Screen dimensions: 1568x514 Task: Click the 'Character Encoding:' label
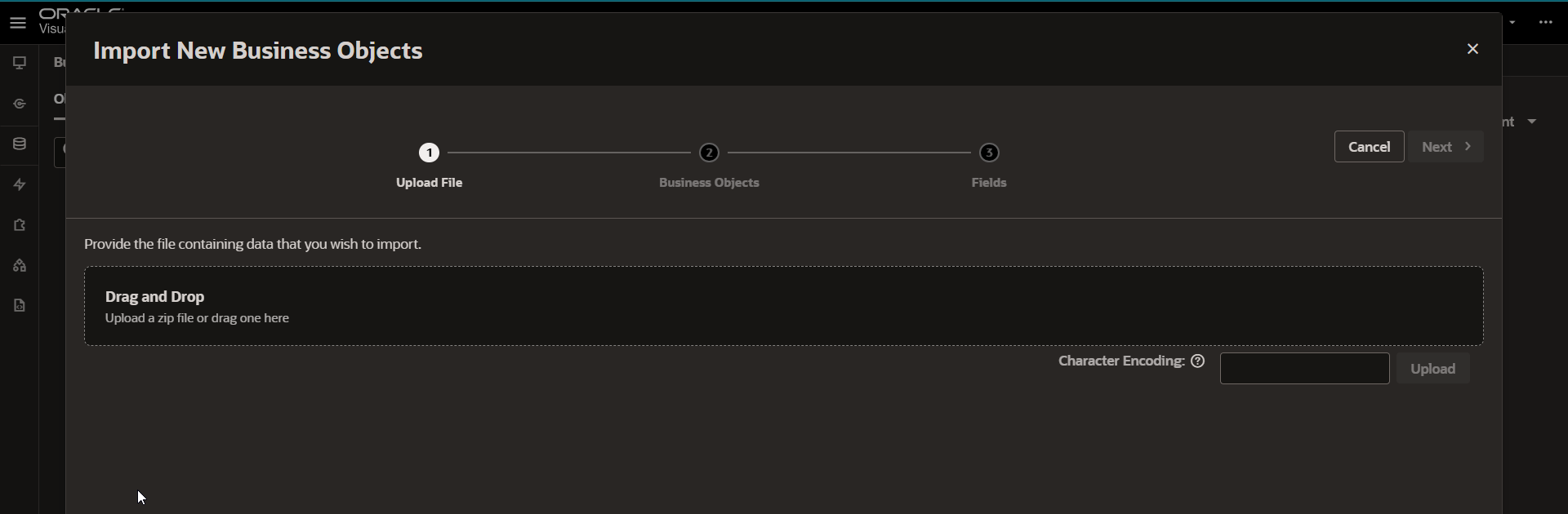click(1121, 361)
